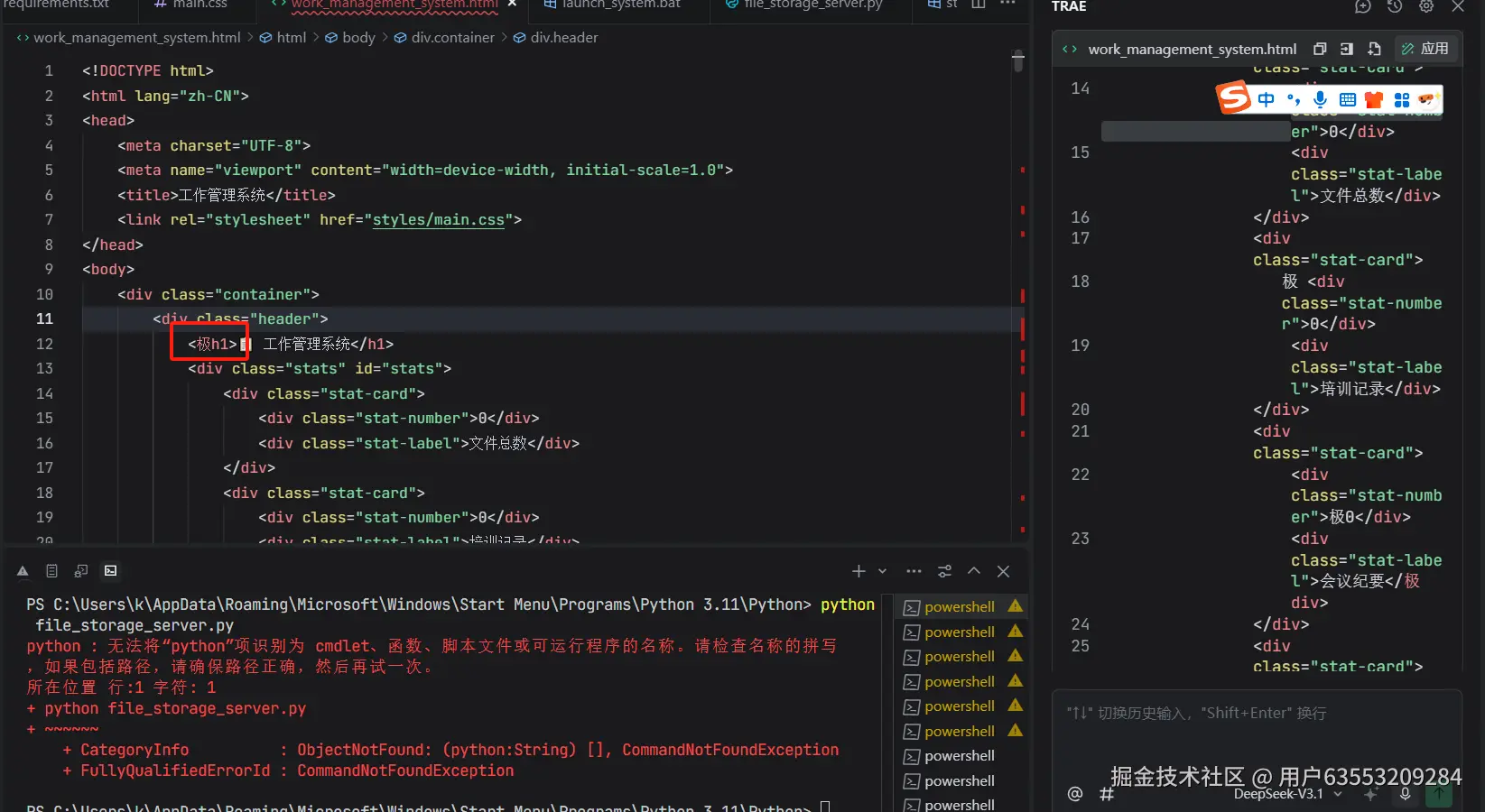This screenshot has width=1485, height=812.
Task: Insert code block at cursor
Action: (x=1347, y=49)
